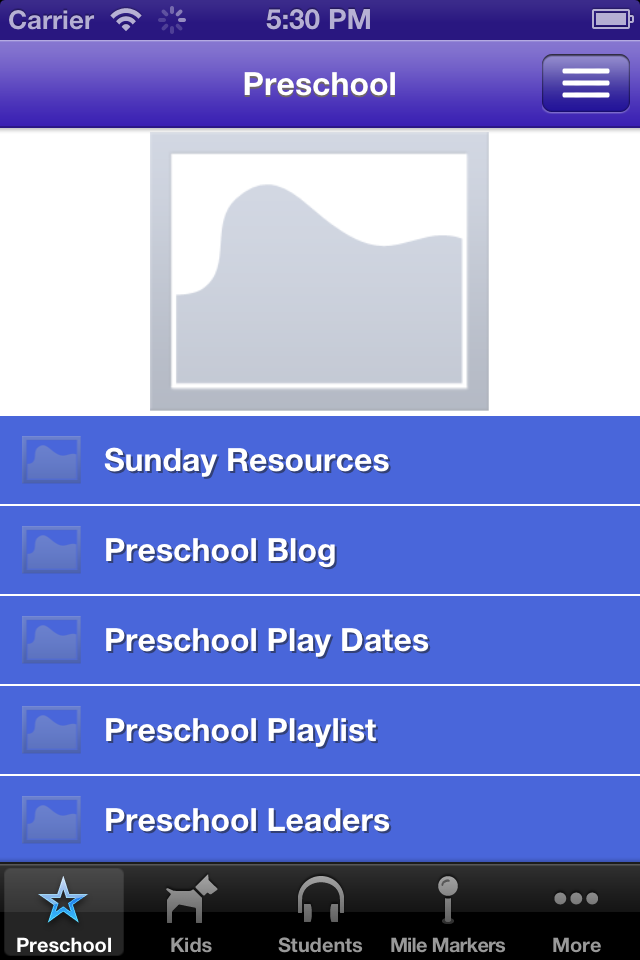
Task: Open the More three-dots icon
Action: tap(576, 899)
